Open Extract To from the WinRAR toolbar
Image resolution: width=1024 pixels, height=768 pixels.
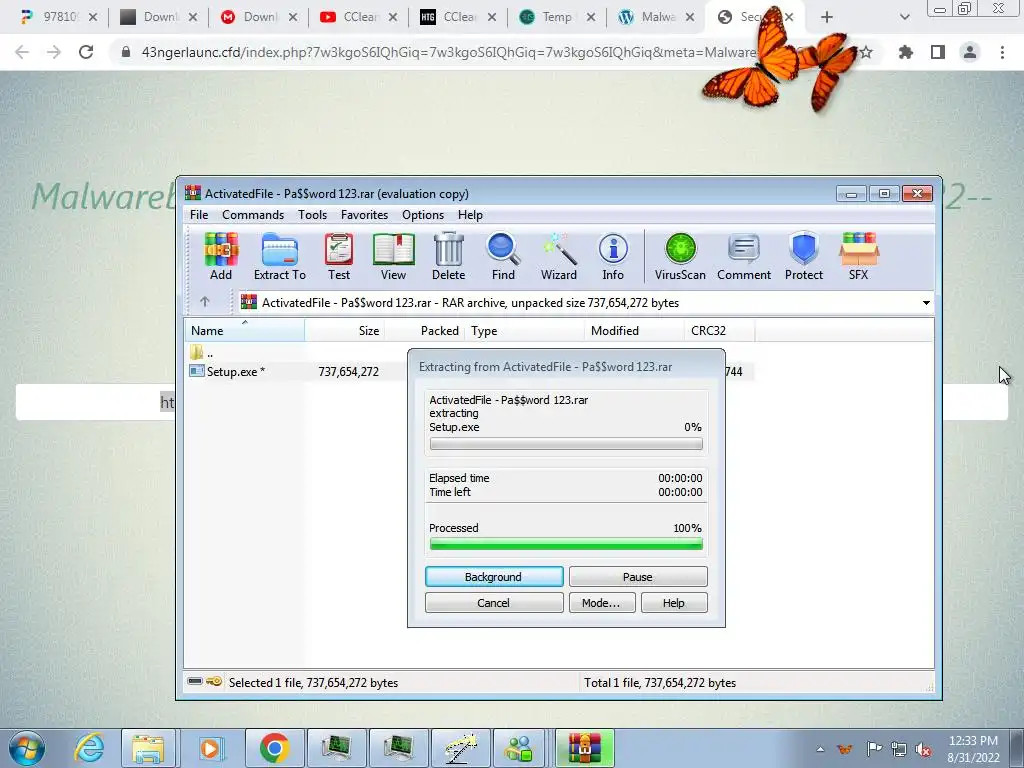[280, 256]
